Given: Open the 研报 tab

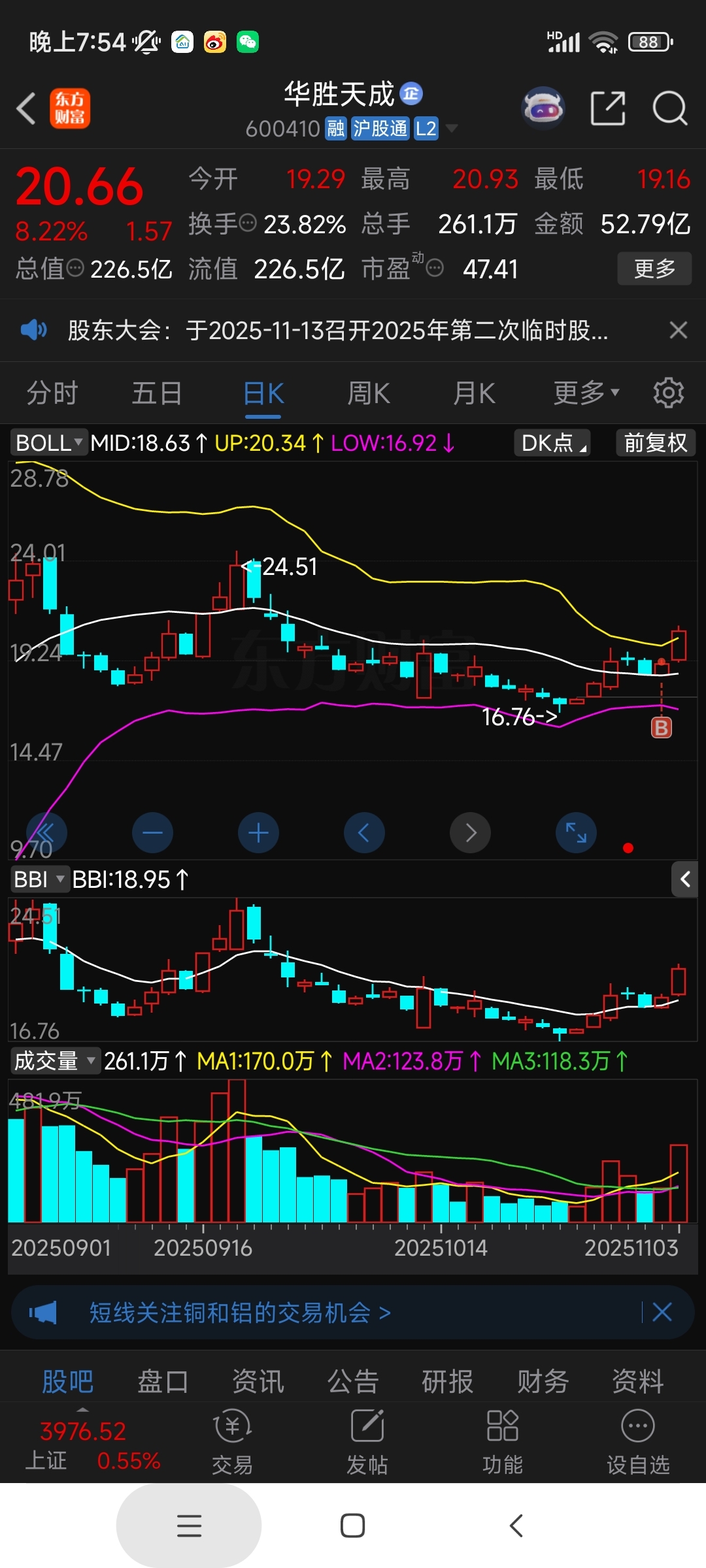Looking at the screenshot, I should coord(448,1382).
